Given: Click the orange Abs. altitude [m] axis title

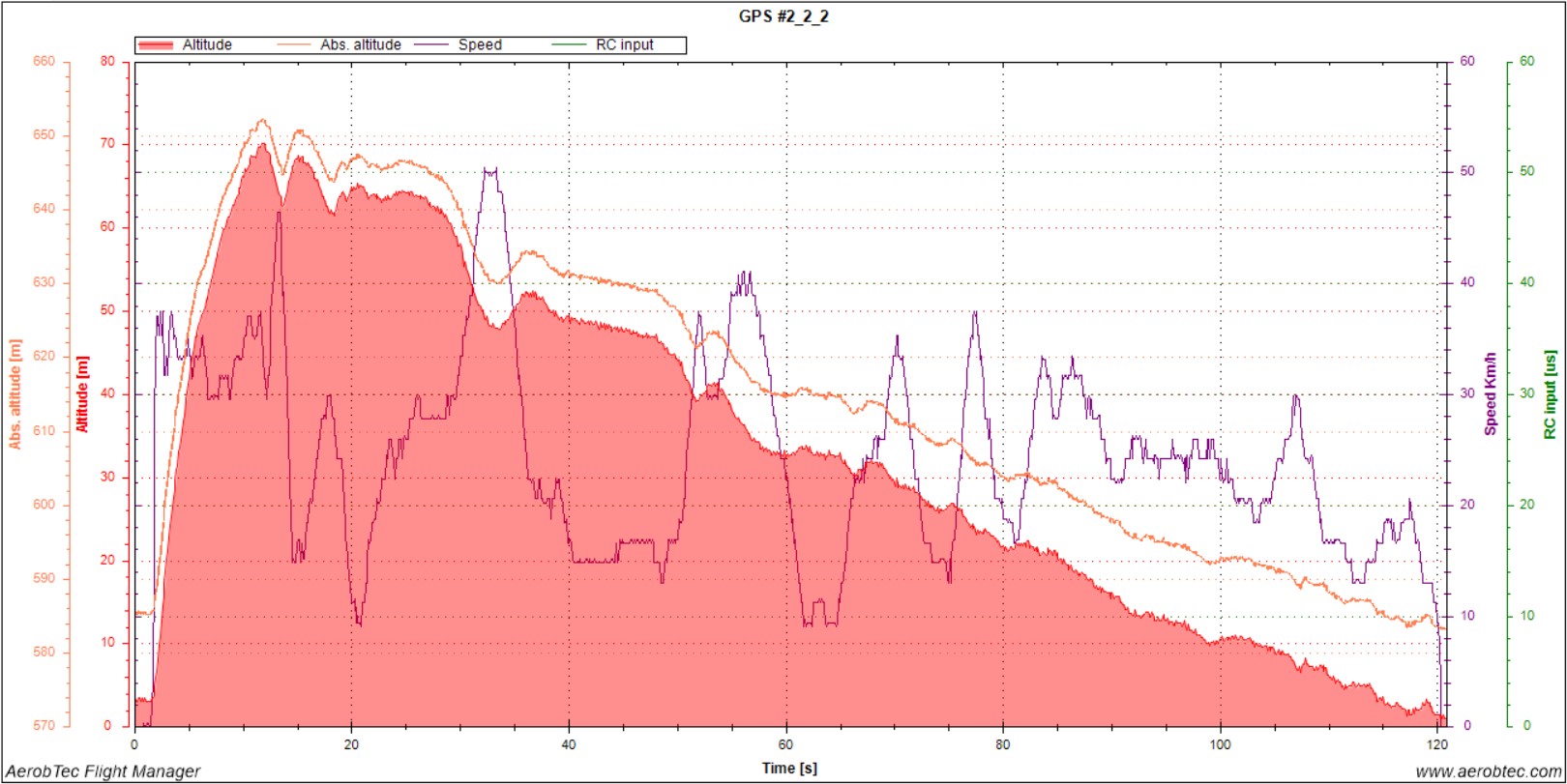Looking at the screenshot, I should coord(15,393).
